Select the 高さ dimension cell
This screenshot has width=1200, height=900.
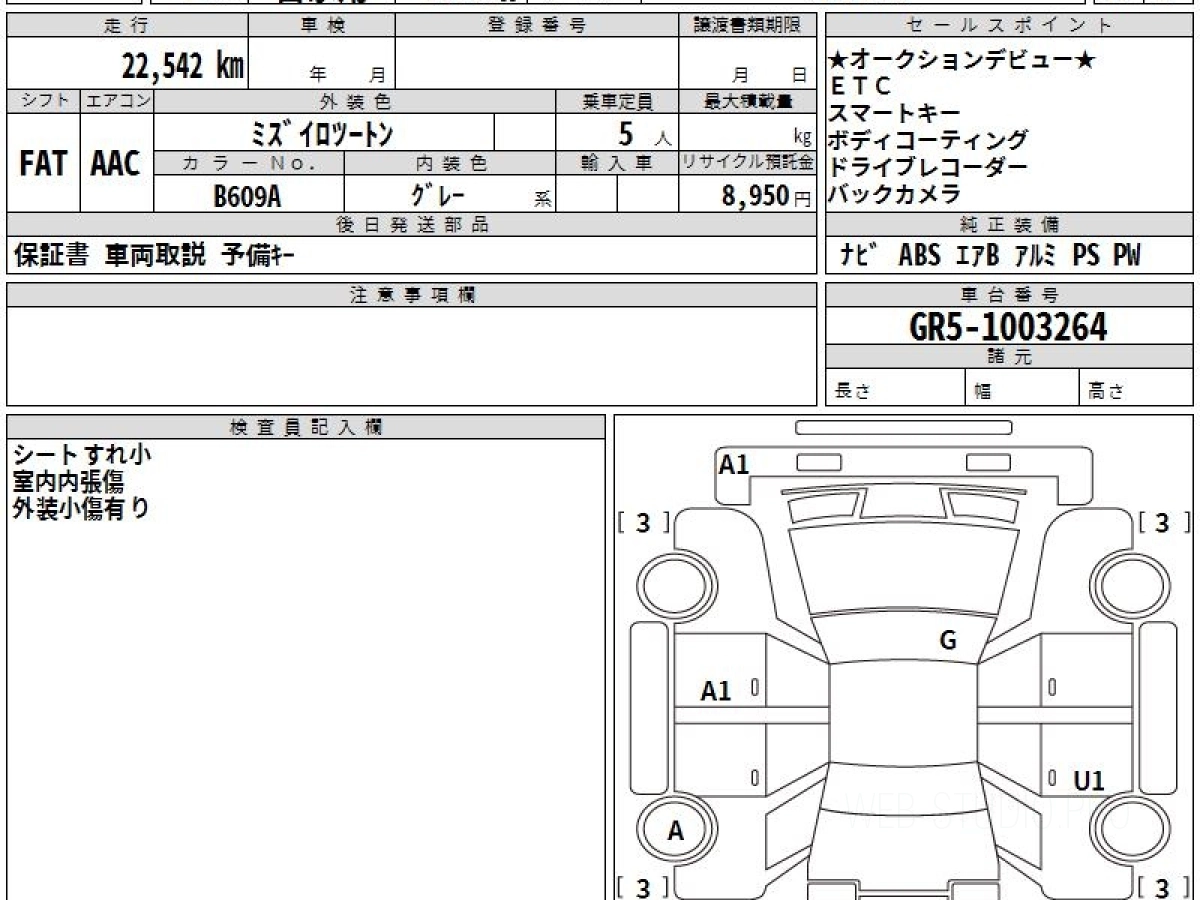1137,388
